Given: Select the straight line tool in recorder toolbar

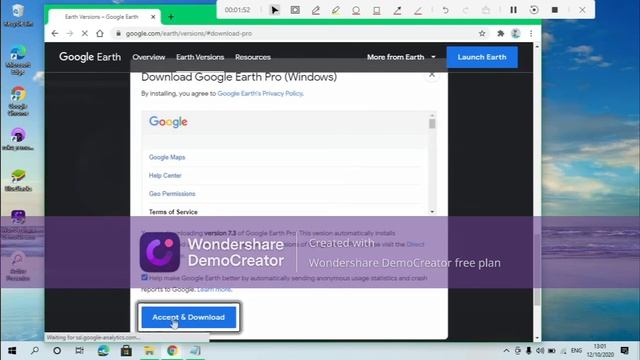Looking at the screenshot, I should click(418, 10).
